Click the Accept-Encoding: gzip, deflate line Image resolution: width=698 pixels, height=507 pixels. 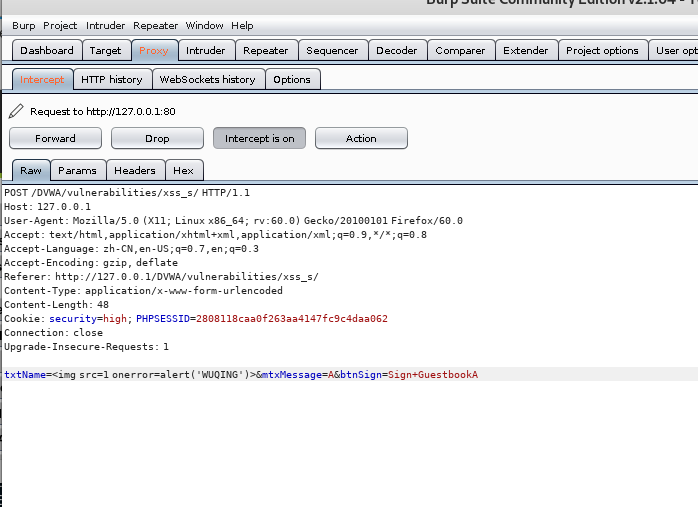tap(91, 263)
